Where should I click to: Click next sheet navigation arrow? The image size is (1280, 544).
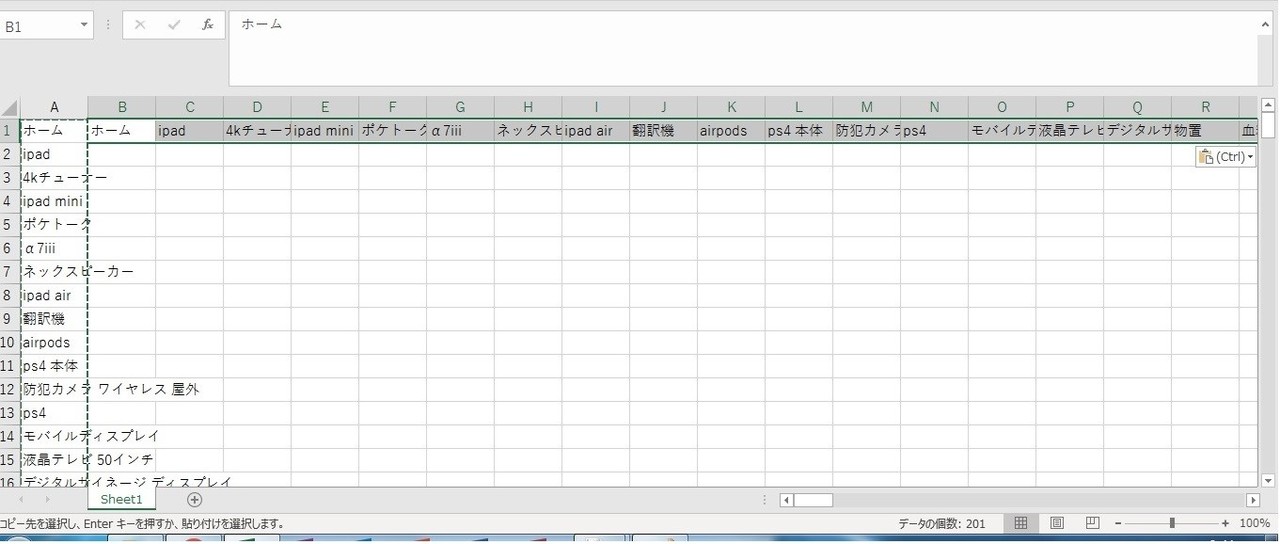coord(47,499)
